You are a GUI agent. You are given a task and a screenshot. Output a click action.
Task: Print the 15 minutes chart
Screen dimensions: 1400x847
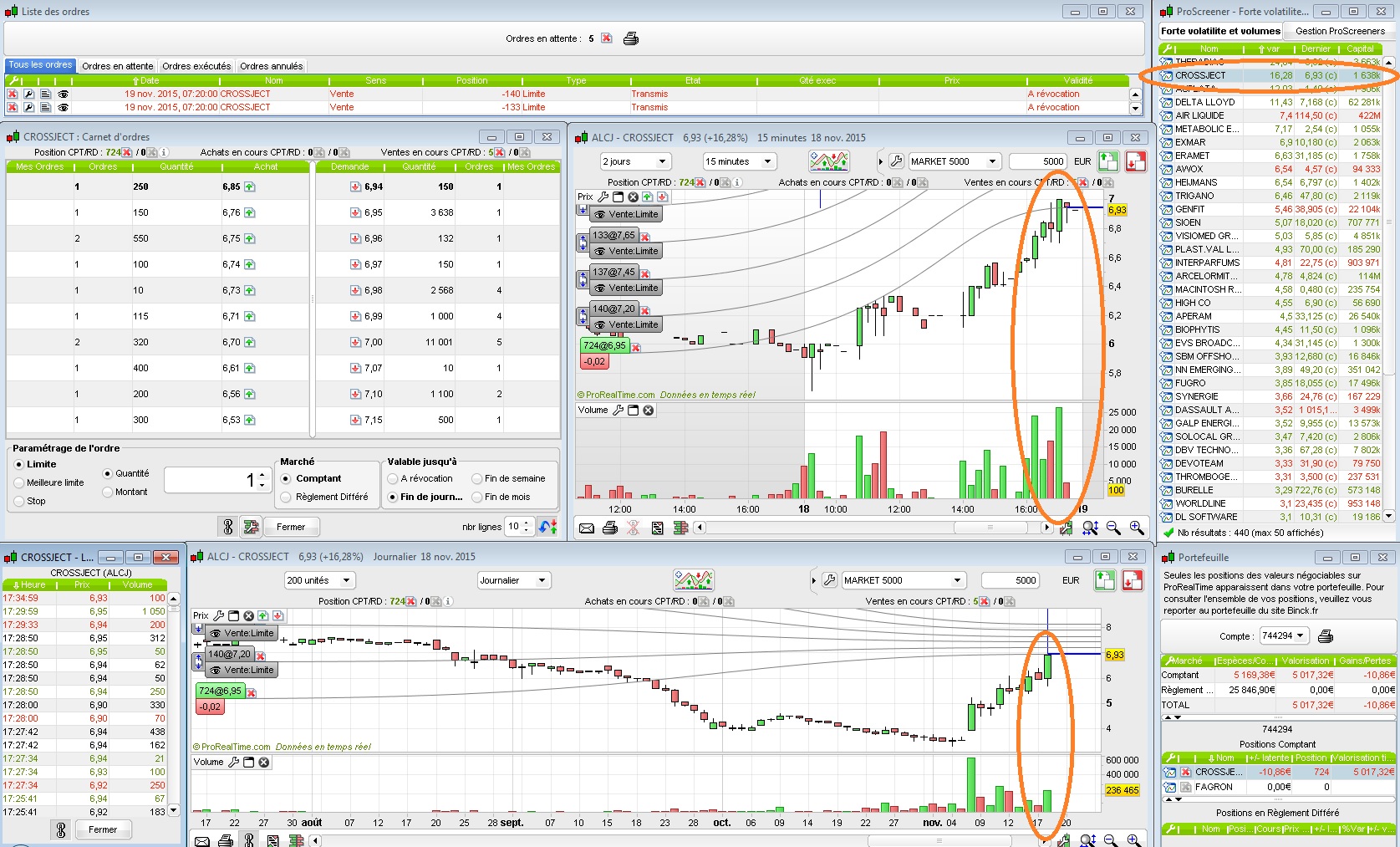(x=610, y=528)
